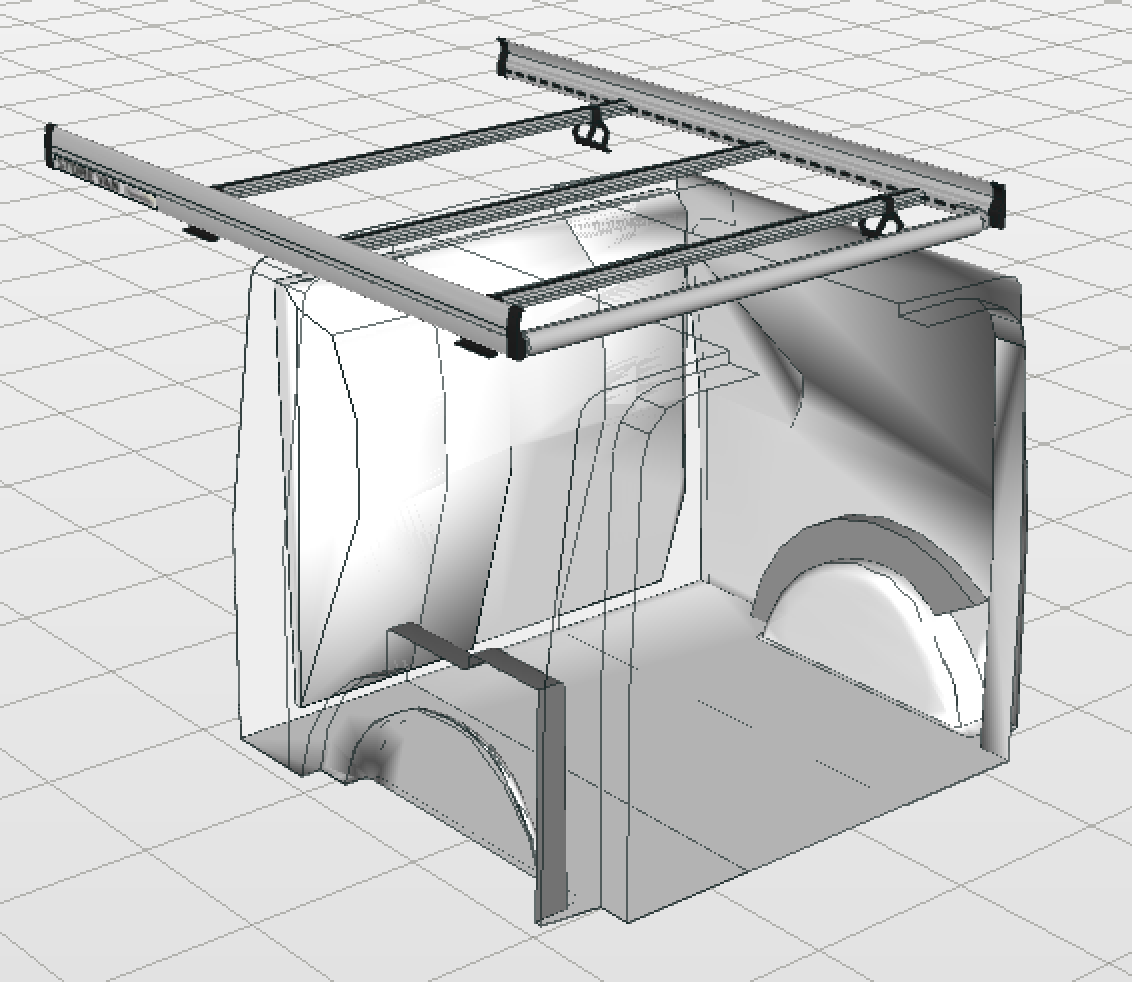Select the front crossbar of the roof rack

pos(300,238)
